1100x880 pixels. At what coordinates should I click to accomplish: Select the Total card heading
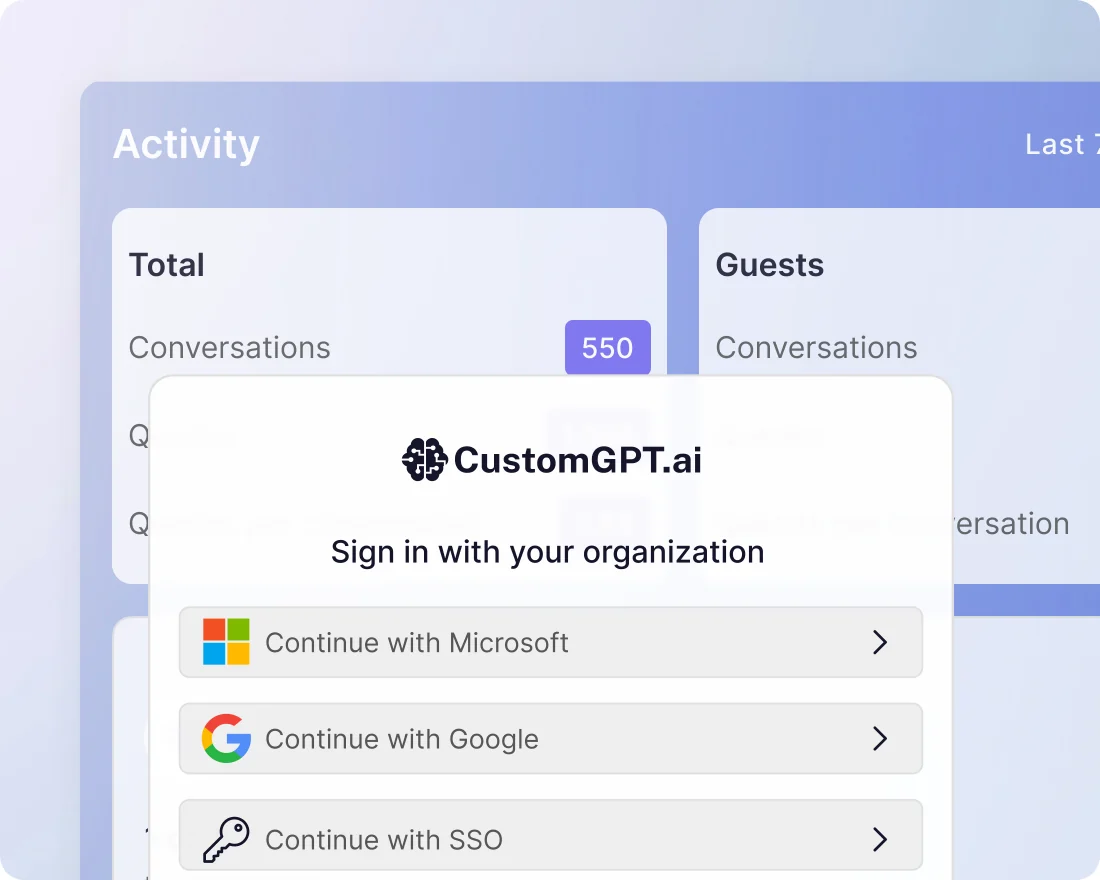tap(167, 265)
